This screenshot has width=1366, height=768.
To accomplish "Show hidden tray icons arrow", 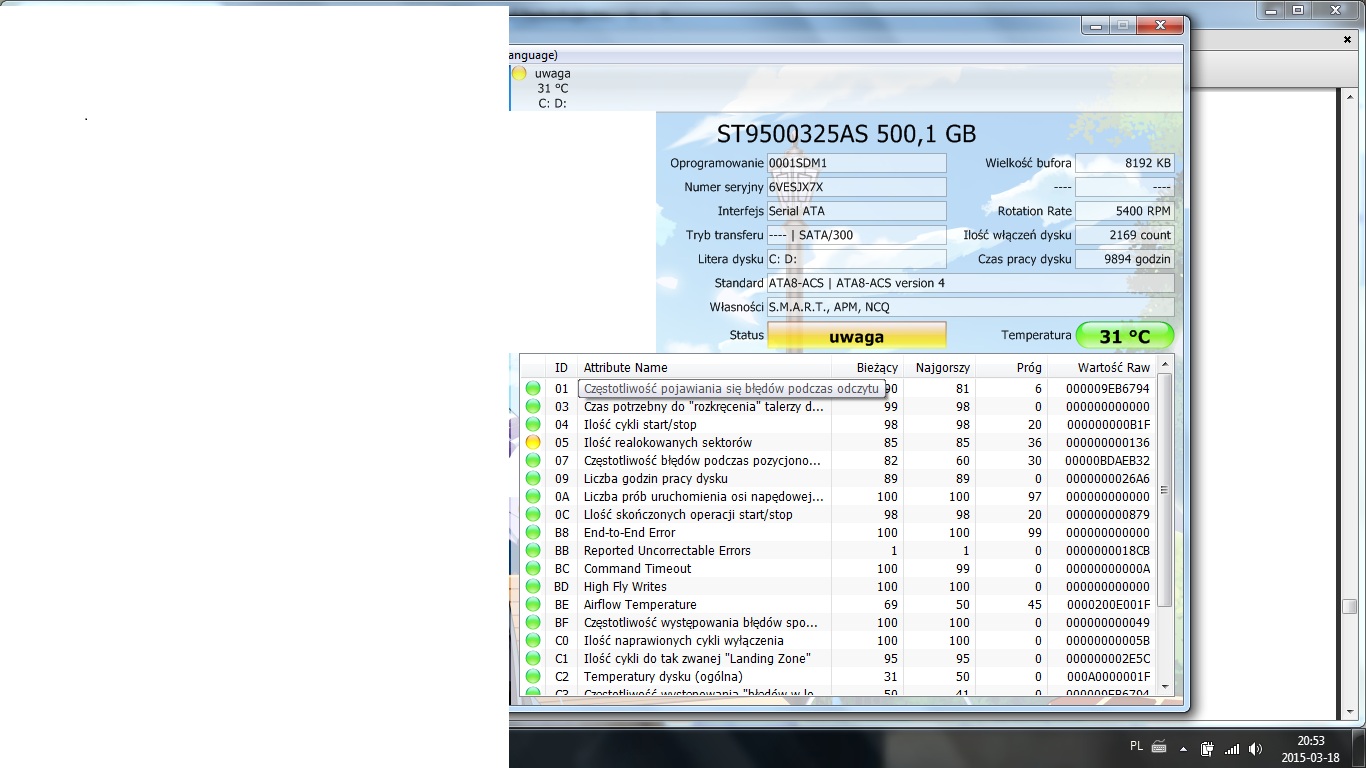I will tap(1184, 748).
